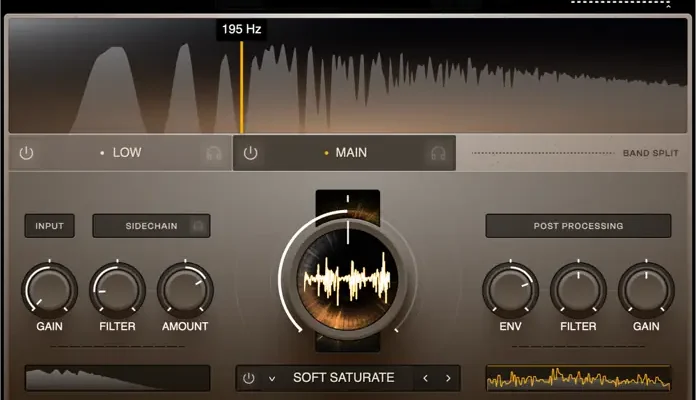The image size is (696, 400).
Task: Toggle the MAIN band power icon
Action: (x=251, y=153)
